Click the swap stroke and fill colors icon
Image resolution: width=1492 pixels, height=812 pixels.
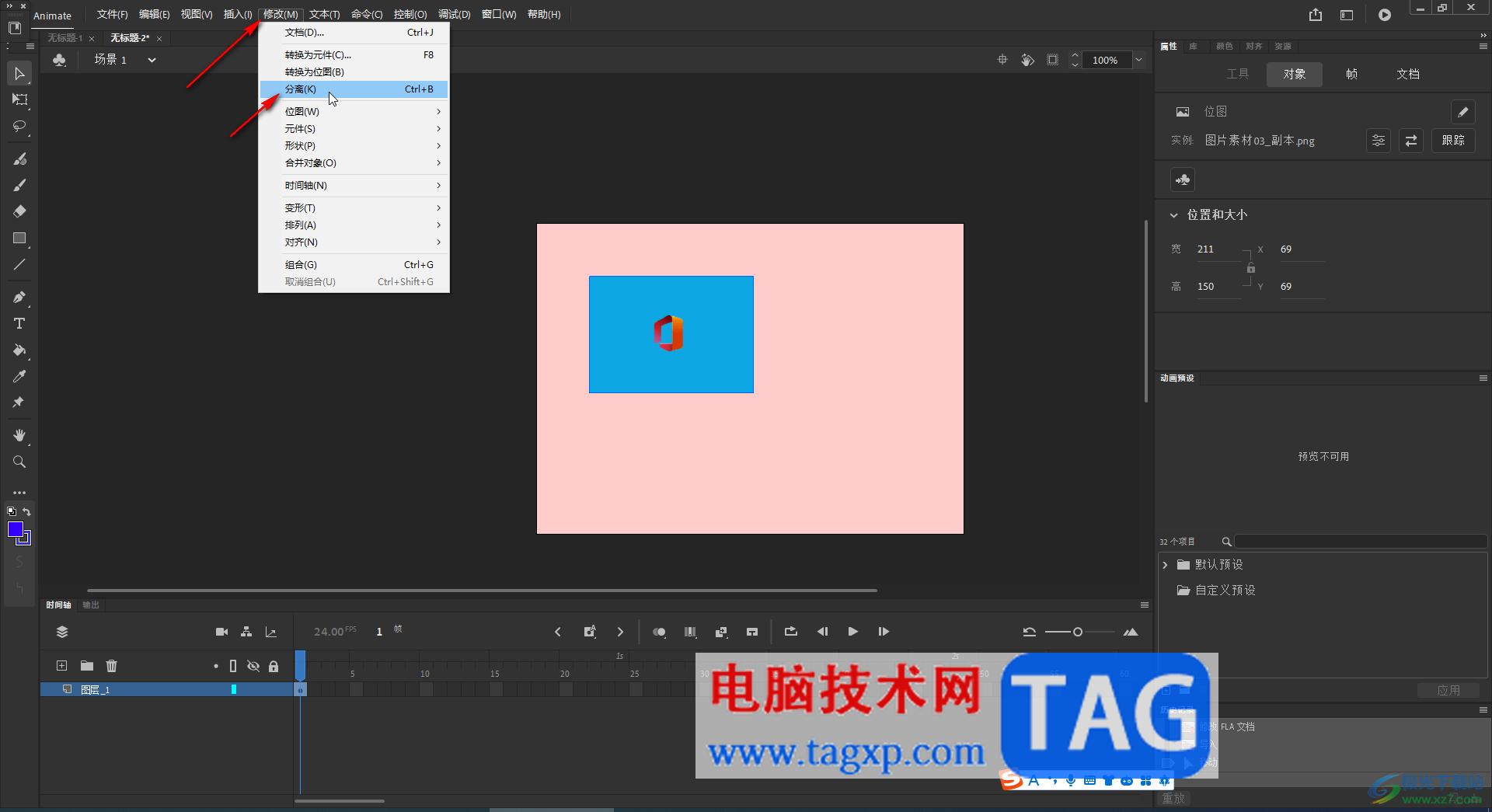click(26, 511)
